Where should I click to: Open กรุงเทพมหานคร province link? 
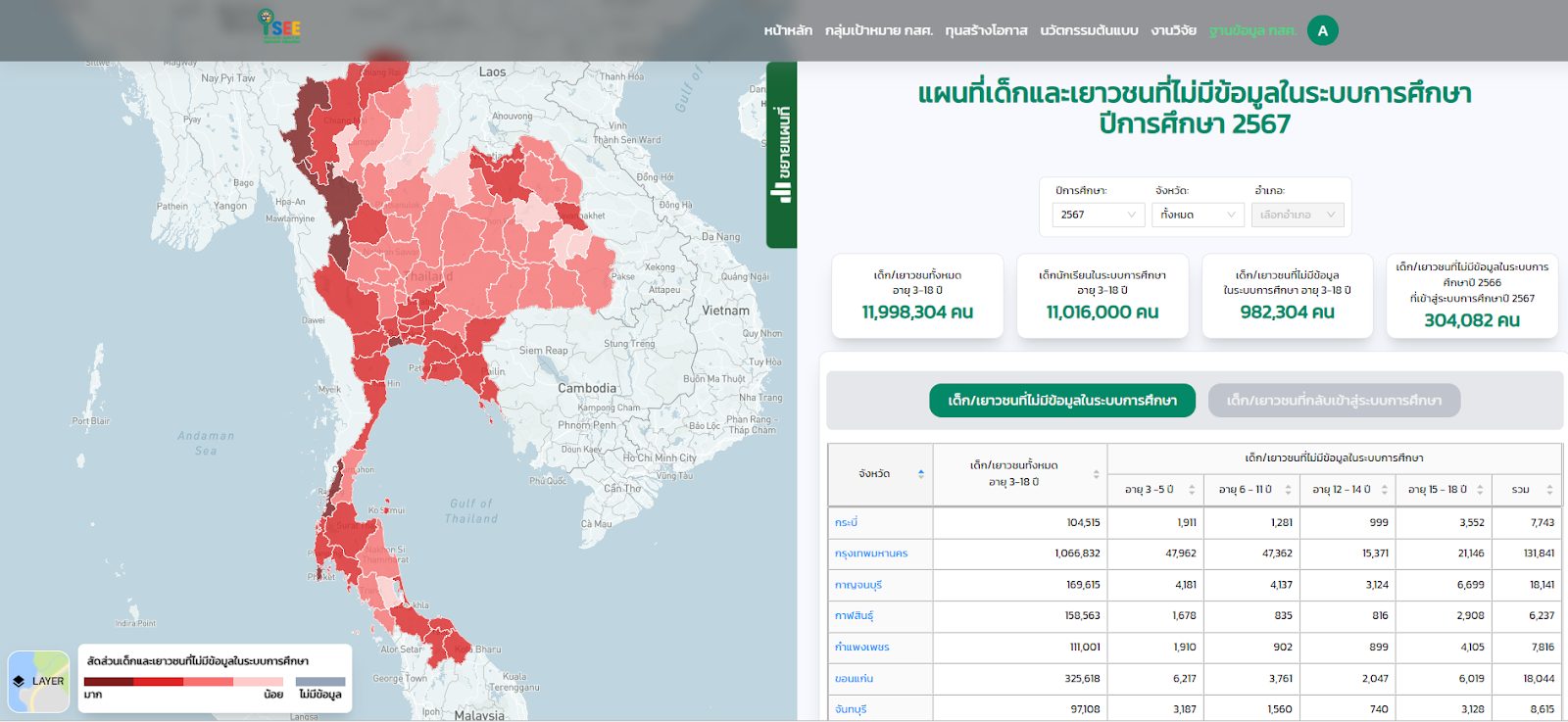point(871,554)
